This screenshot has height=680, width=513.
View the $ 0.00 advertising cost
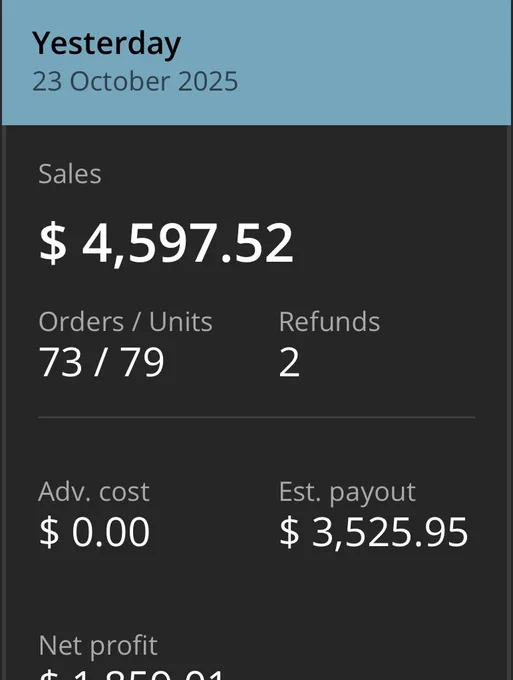[x=94, y=532]
